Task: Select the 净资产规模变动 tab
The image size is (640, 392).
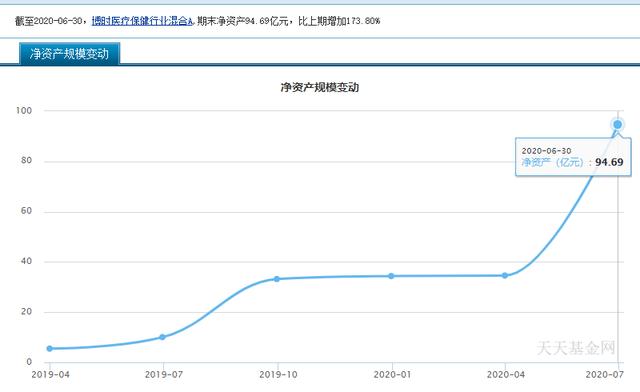Action: click(69, 53)
